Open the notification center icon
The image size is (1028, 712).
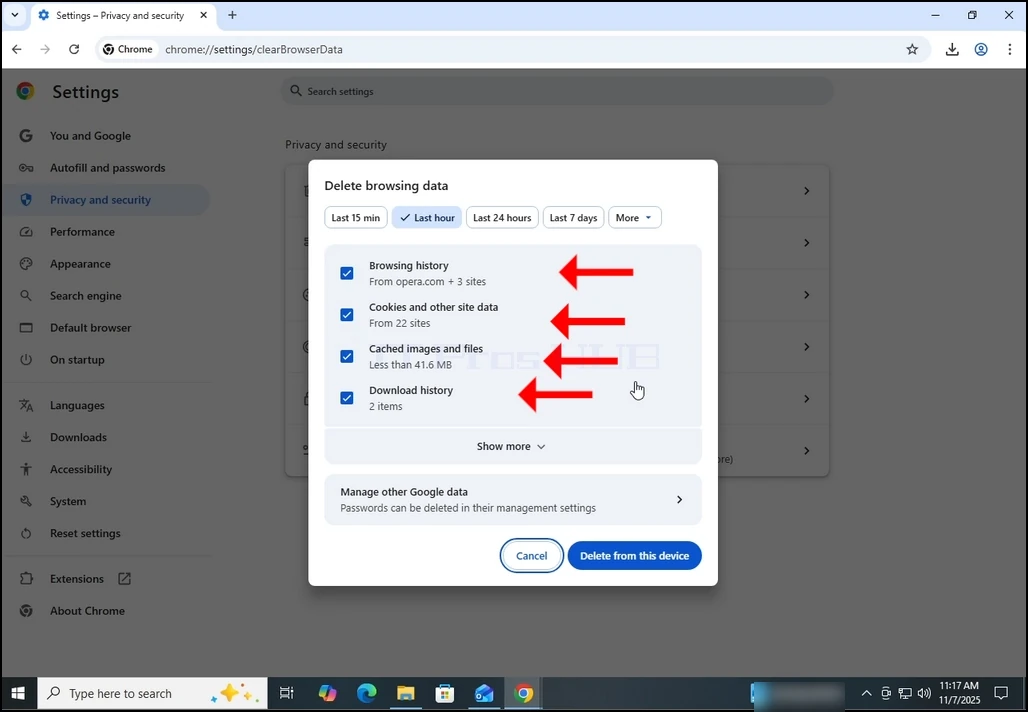(1001, 693)
